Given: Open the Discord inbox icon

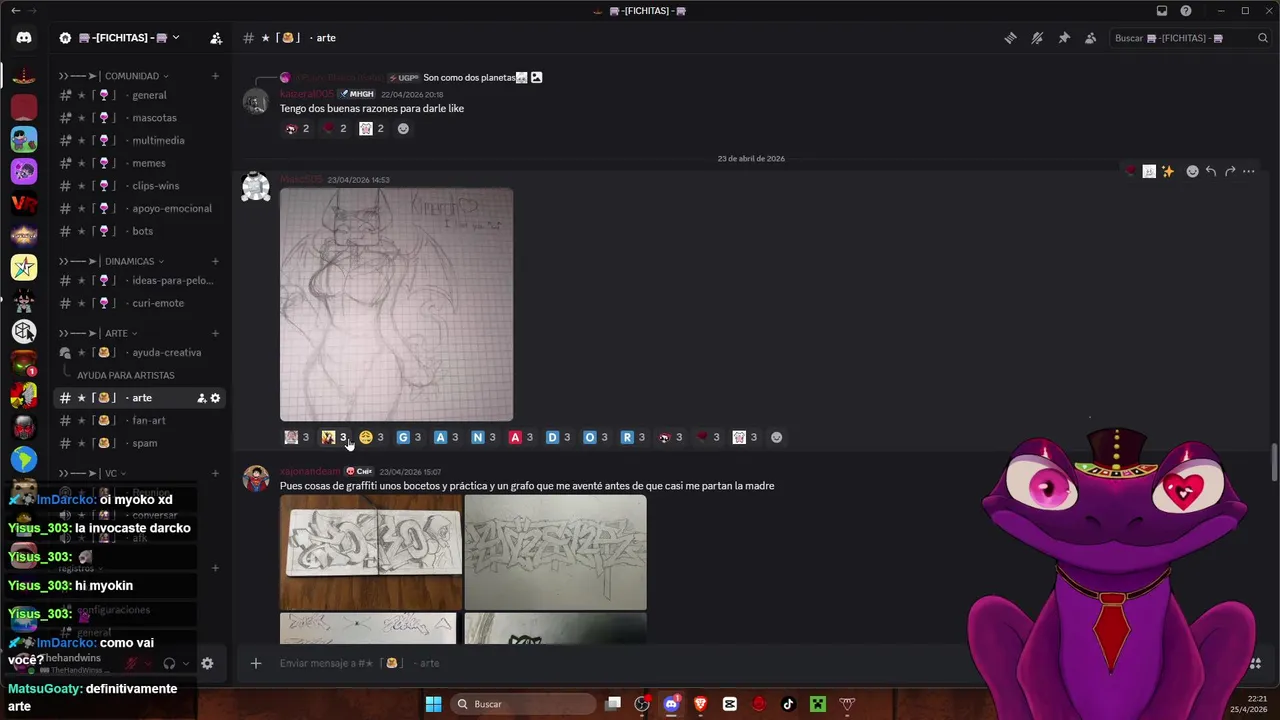Looking at the screenshot, I should click(x=1162, y=11).
